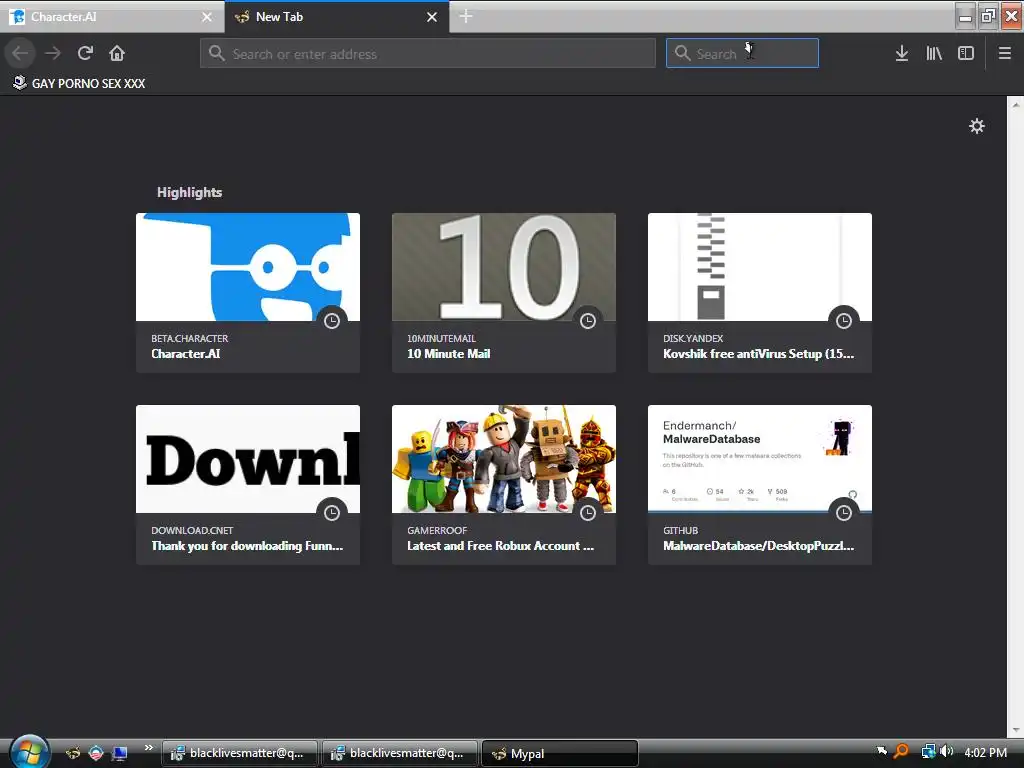Screen dimensions: 1024x768
Task: Click the Show Desktop quick launch icon
Action: pyautogui.click(x=120, y=754)
